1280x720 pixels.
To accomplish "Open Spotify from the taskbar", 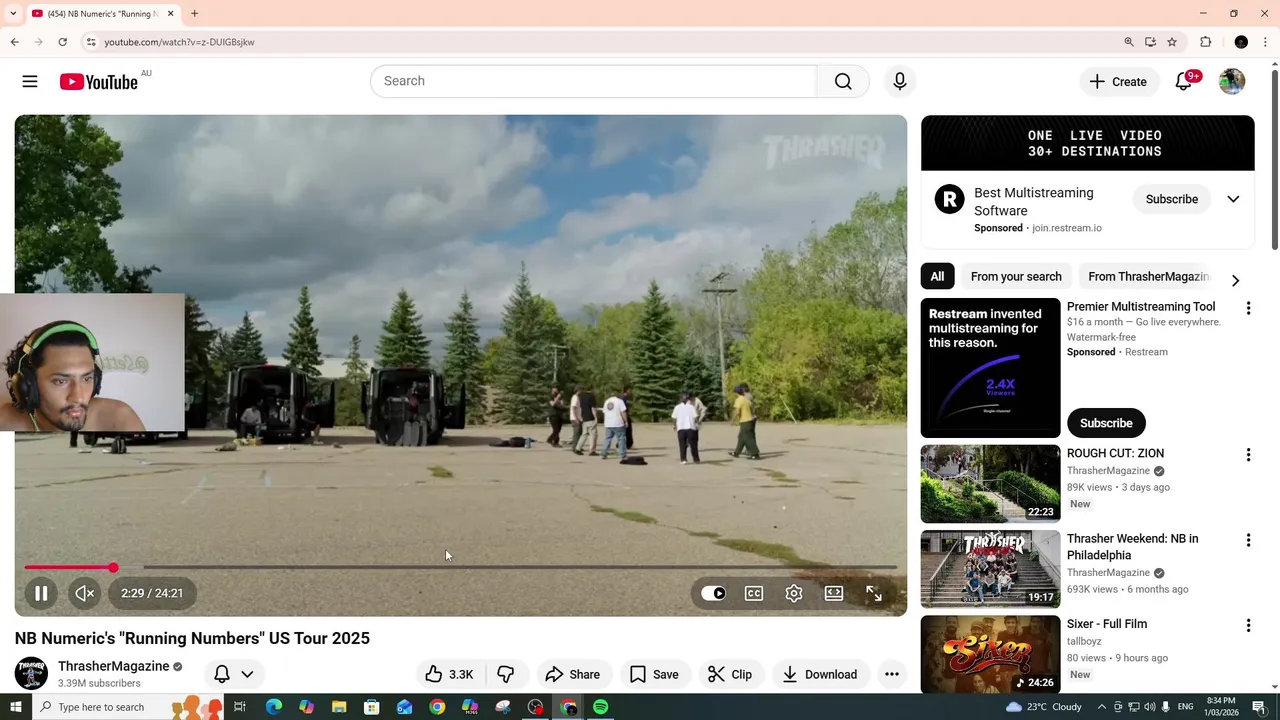I will point(601,707).
